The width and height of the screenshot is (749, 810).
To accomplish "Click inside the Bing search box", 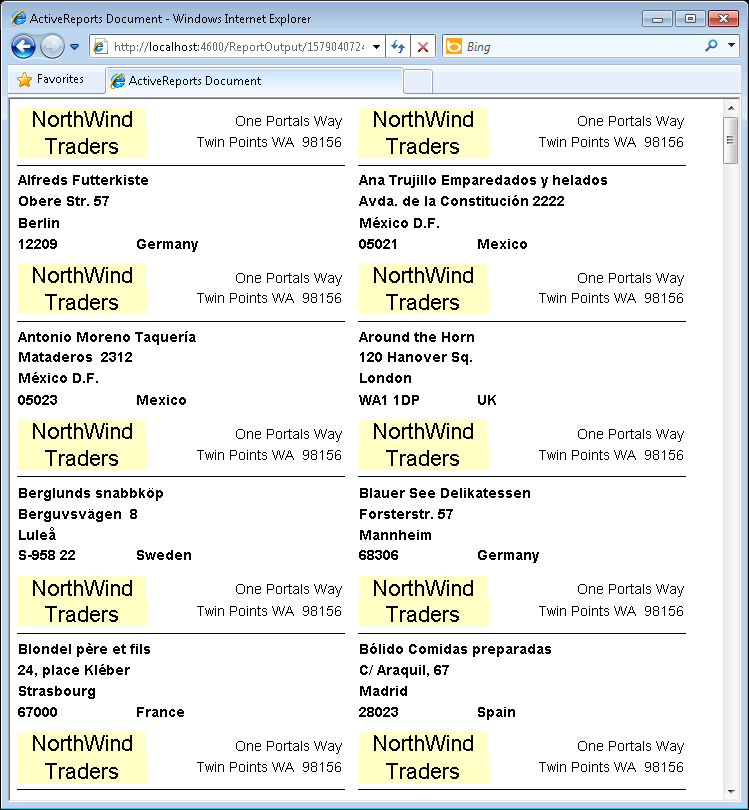I will 583,47.
